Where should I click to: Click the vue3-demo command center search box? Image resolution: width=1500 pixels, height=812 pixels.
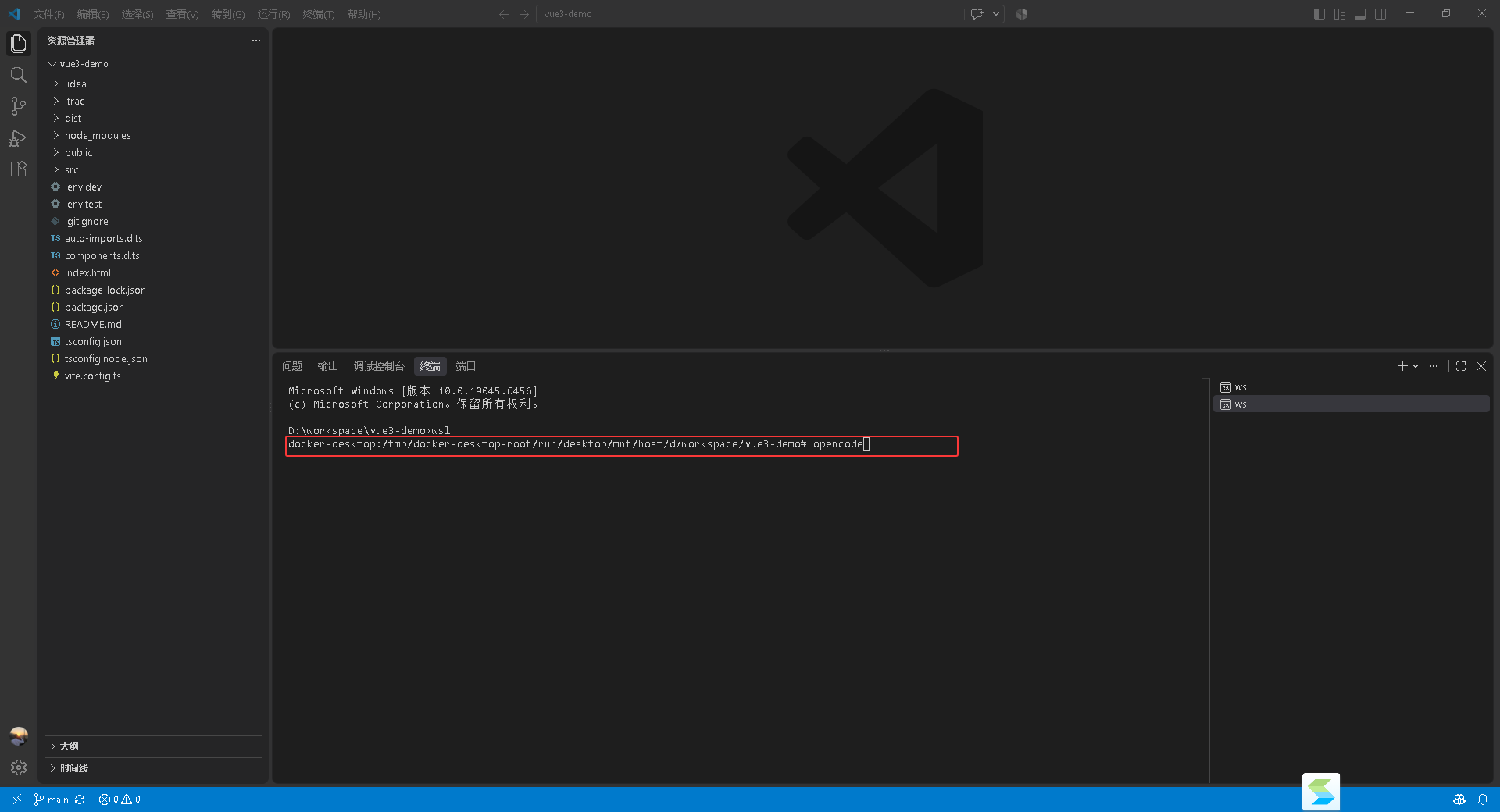[750, 14]
